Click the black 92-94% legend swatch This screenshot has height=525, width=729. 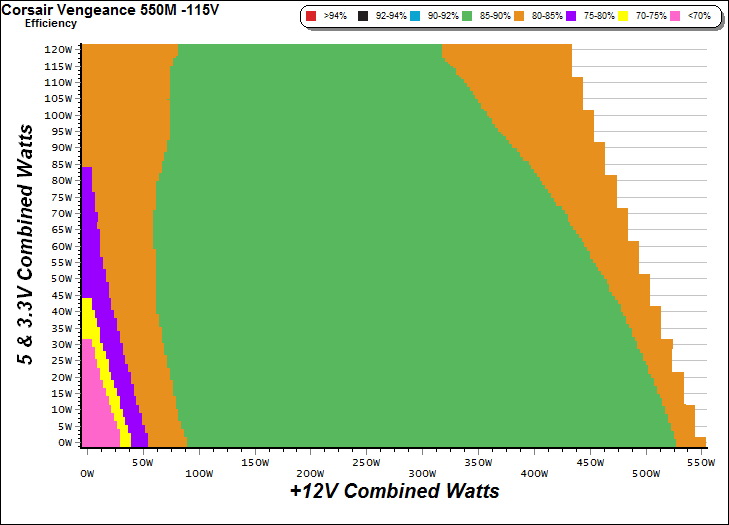click(x=365, y=17)
